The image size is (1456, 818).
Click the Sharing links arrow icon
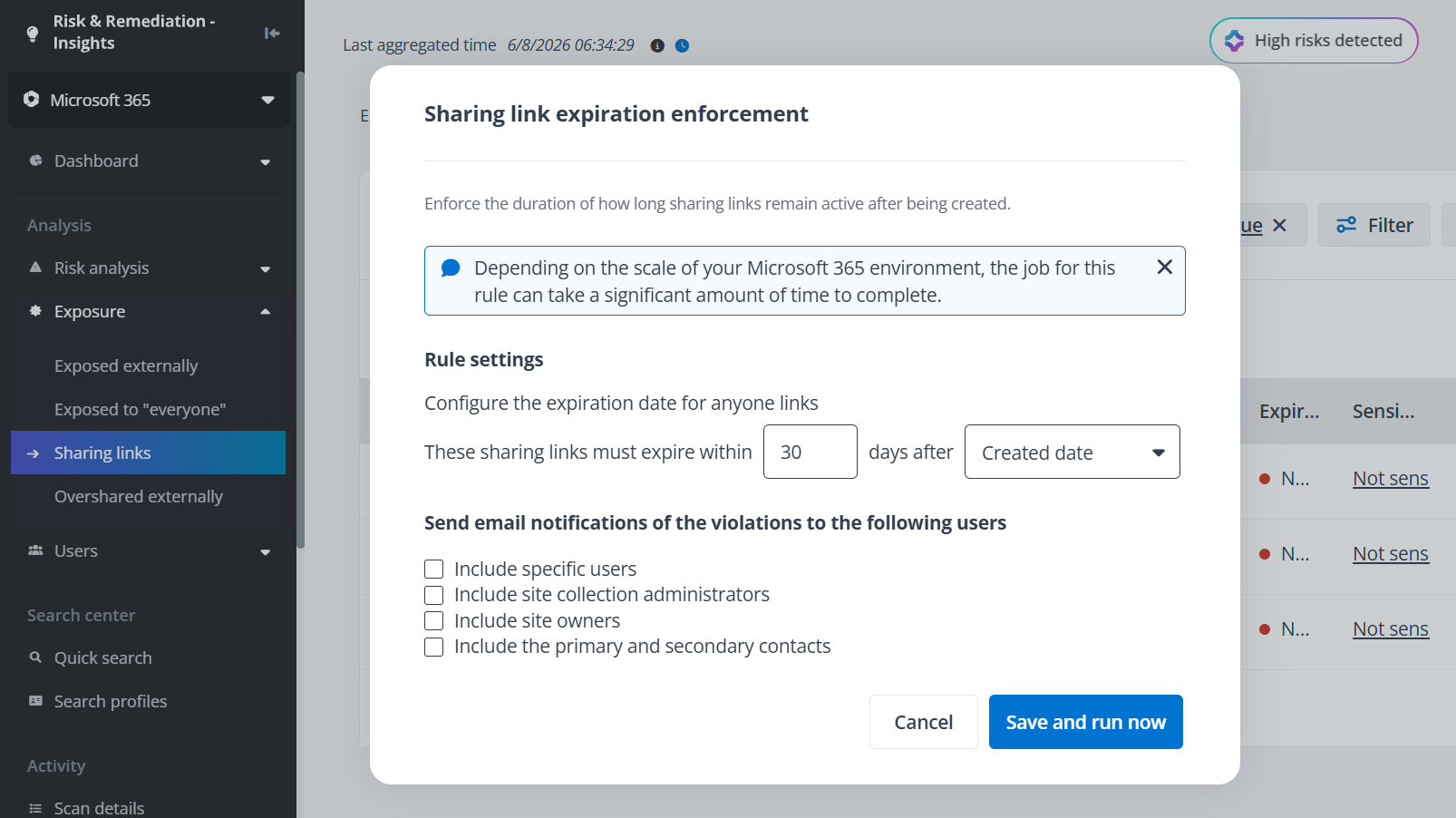[34, 453]
